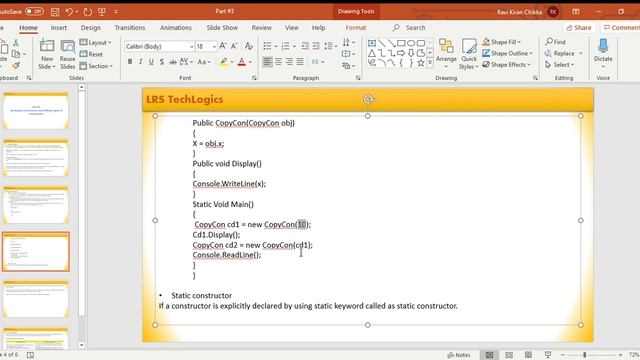Apply red font color
Viewport: 640px width, 360px height.
click(242, 62)
